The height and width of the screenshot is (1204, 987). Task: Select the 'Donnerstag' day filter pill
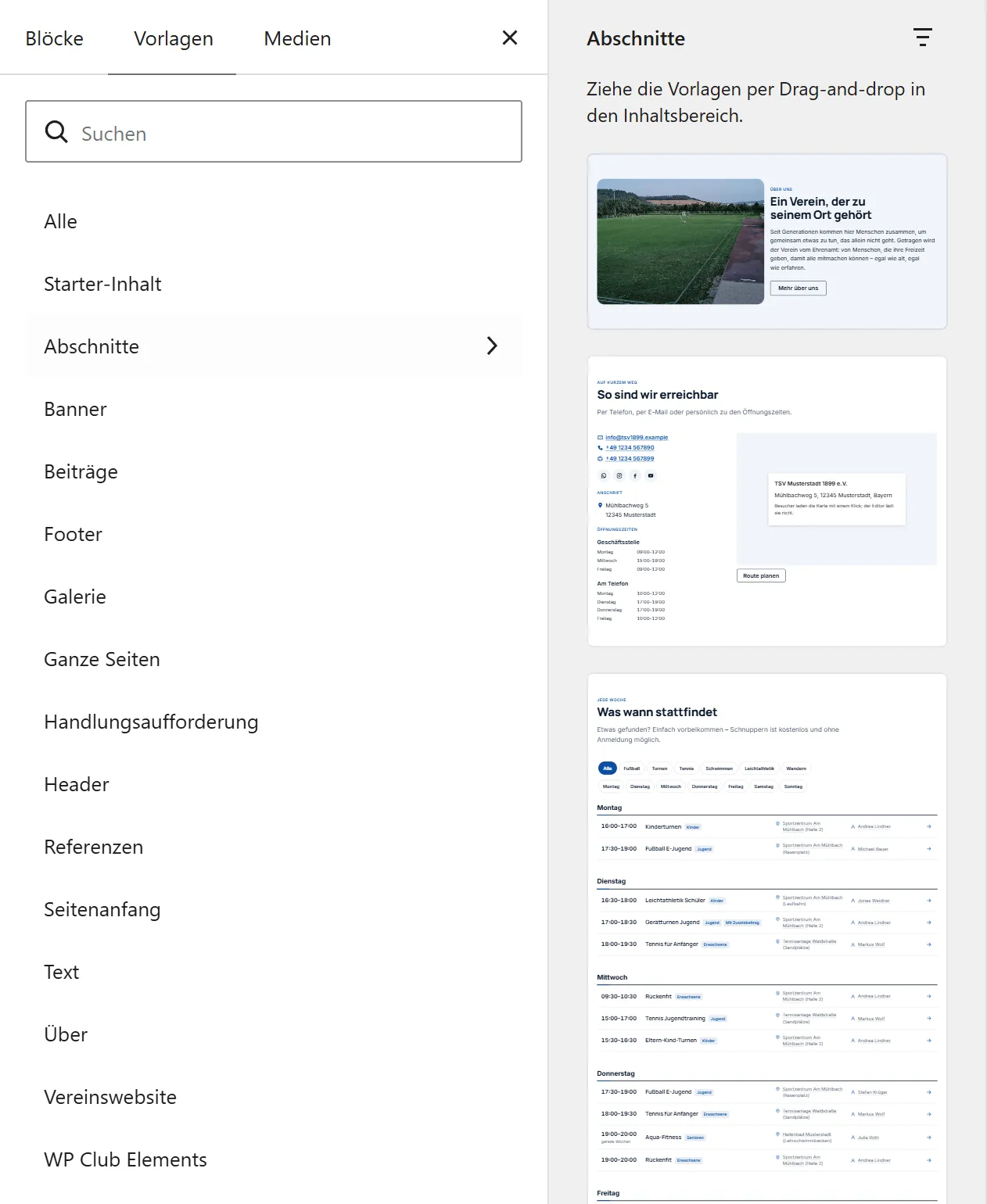click(x=705, y=787)
